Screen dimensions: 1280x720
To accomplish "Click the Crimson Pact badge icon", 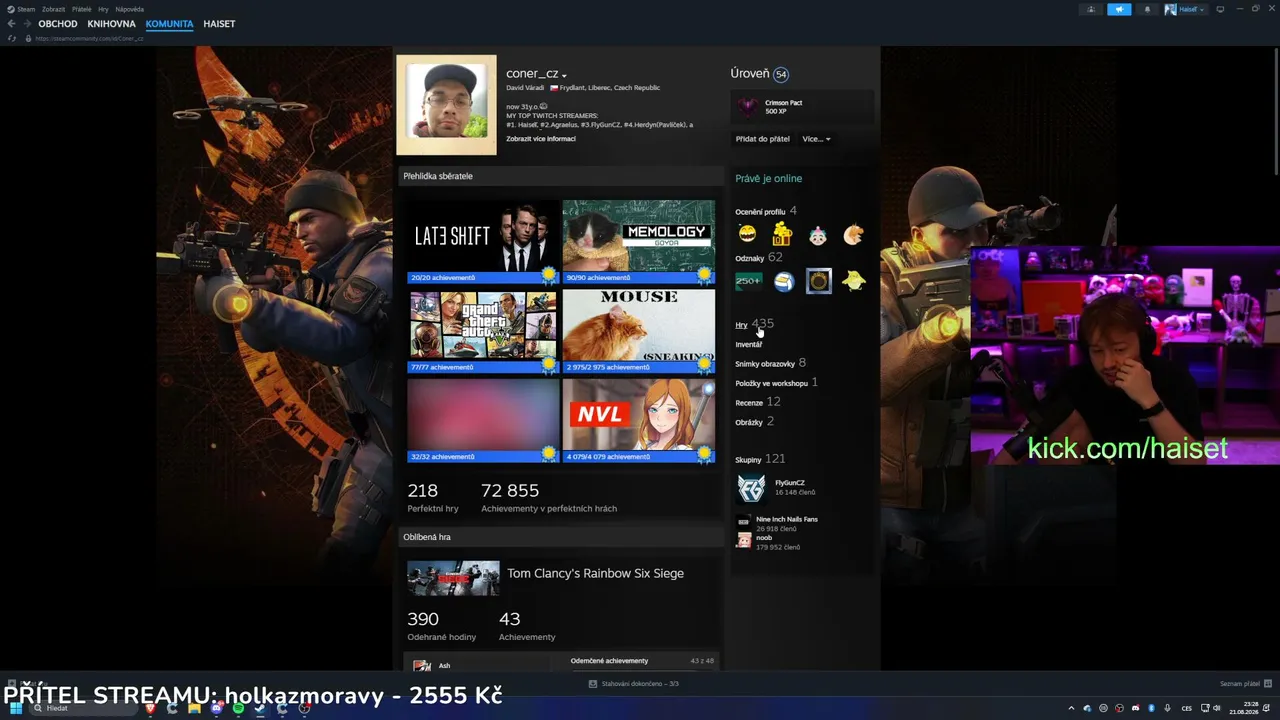I will tap(748, 107).
